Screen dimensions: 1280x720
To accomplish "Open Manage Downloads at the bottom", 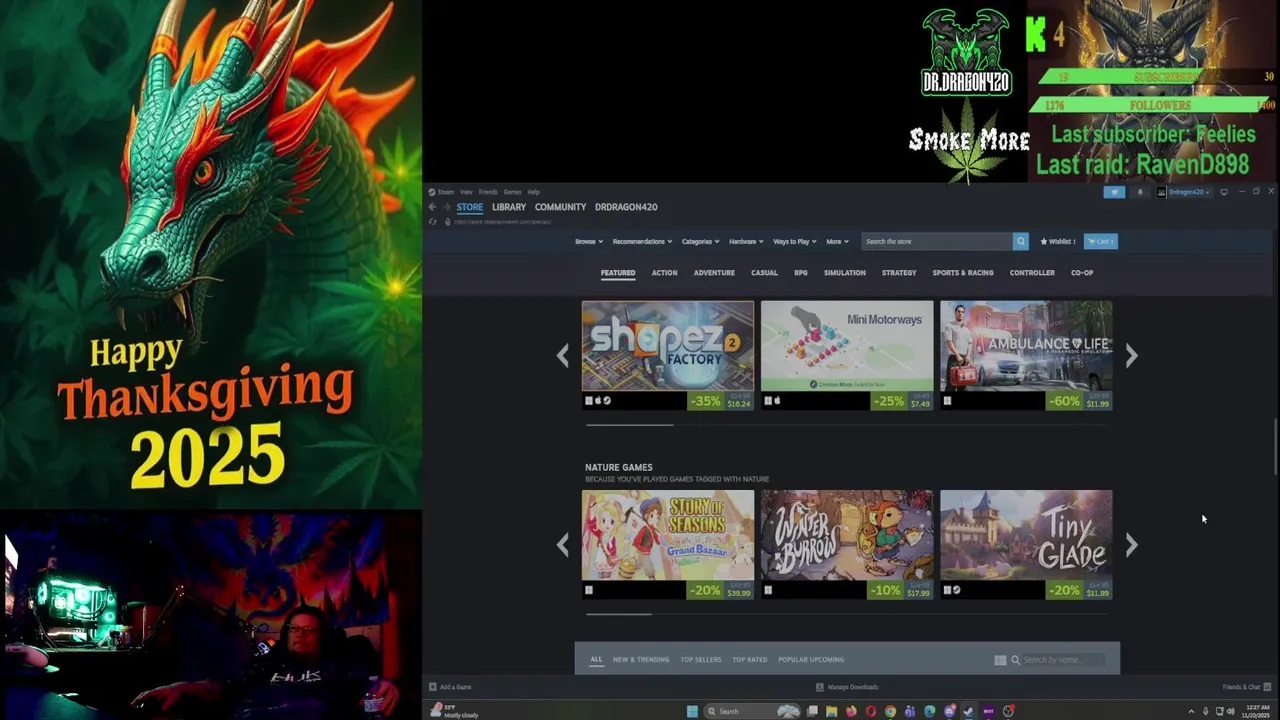I will 847,687.
